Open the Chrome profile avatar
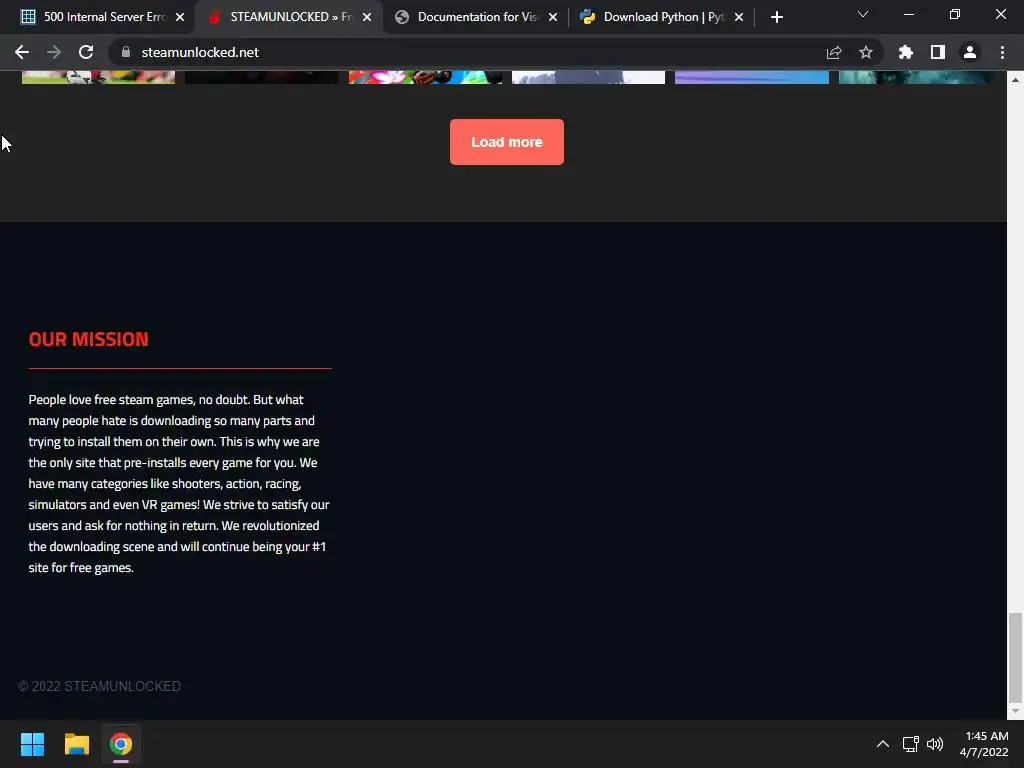 [970, 52]
